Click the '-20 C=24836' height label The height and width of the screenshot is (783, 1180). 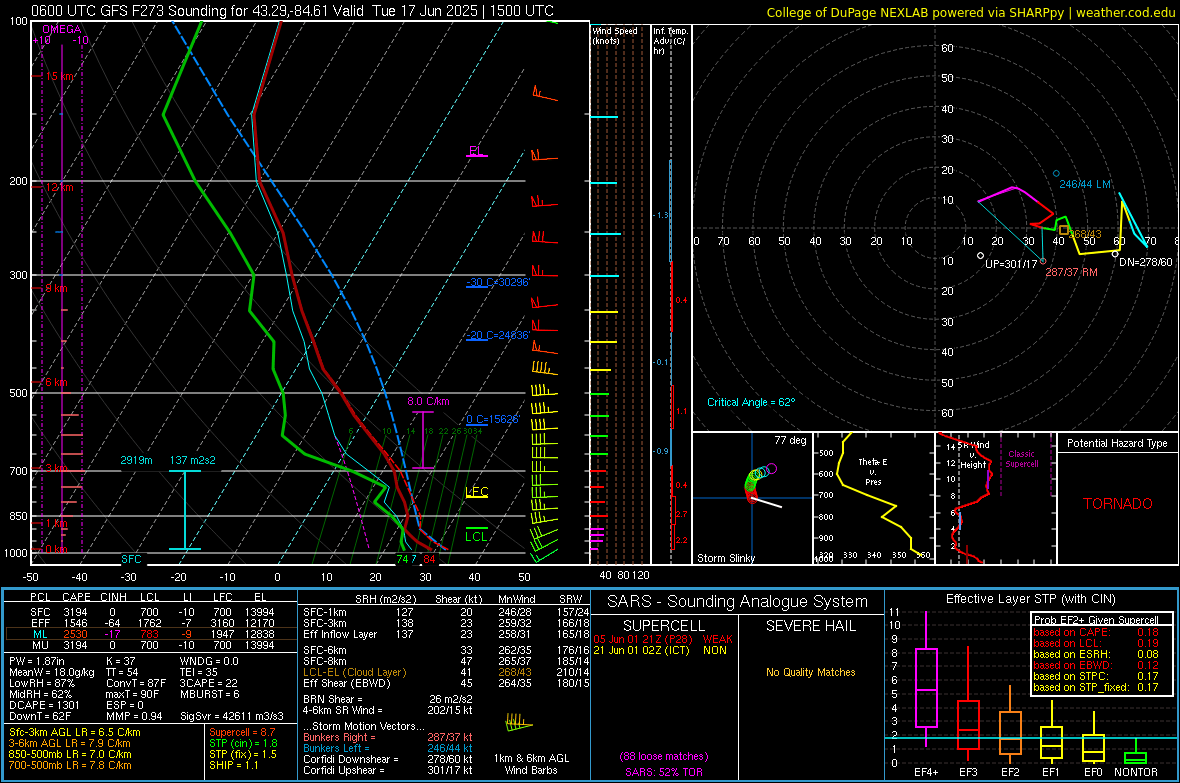click(498, 335)
